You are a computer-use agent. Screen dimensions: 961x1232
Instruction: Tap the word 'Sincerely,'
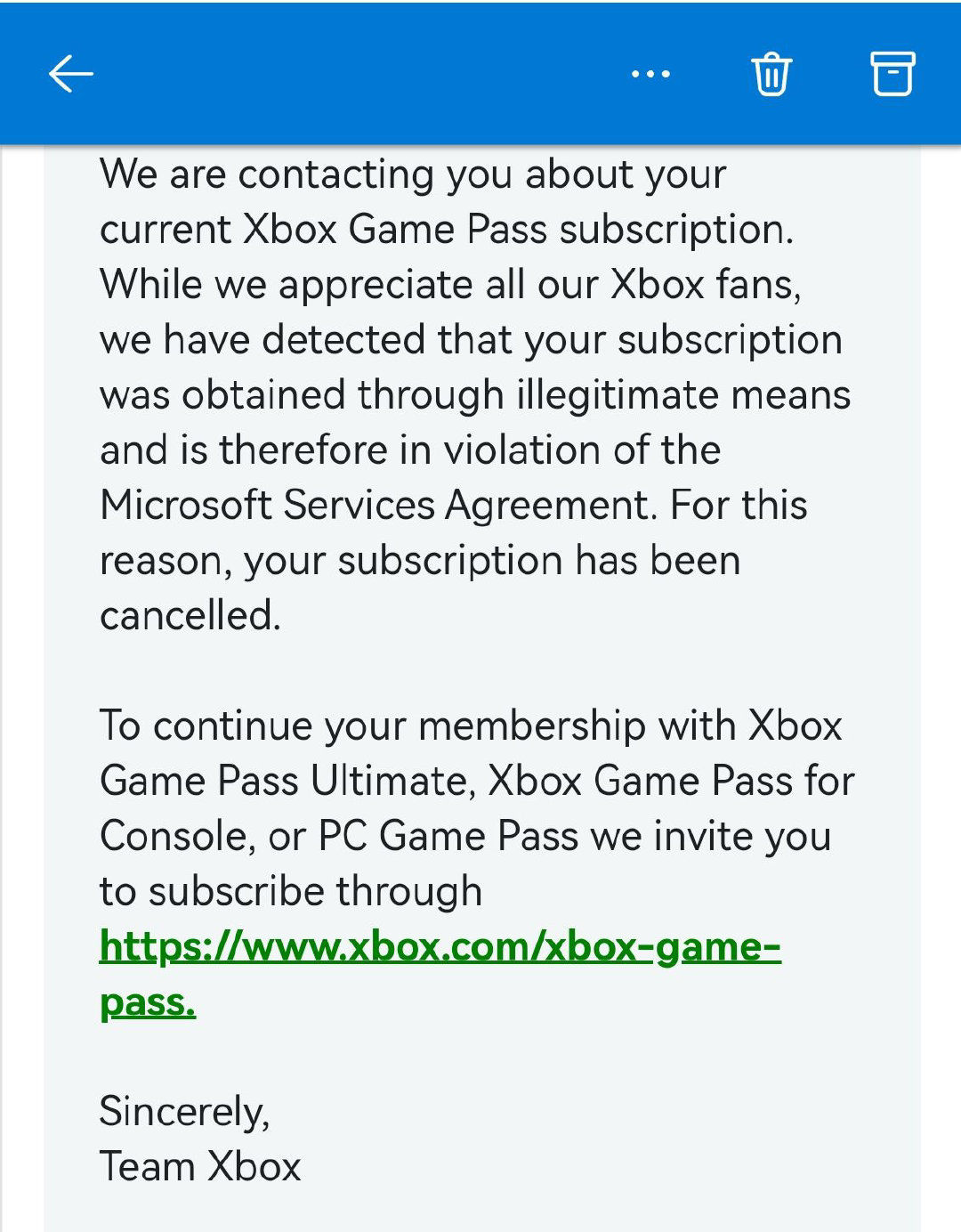[x=185, y=1112]
